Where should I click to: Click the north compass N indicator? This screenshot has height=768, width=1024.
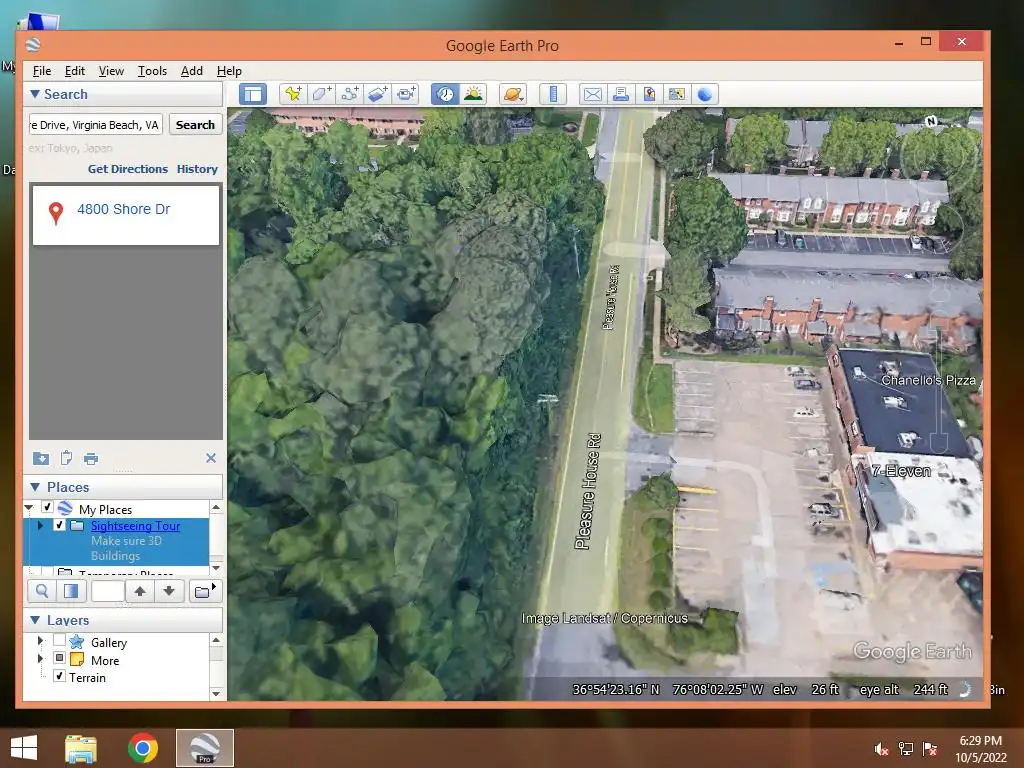coord(931,121)
